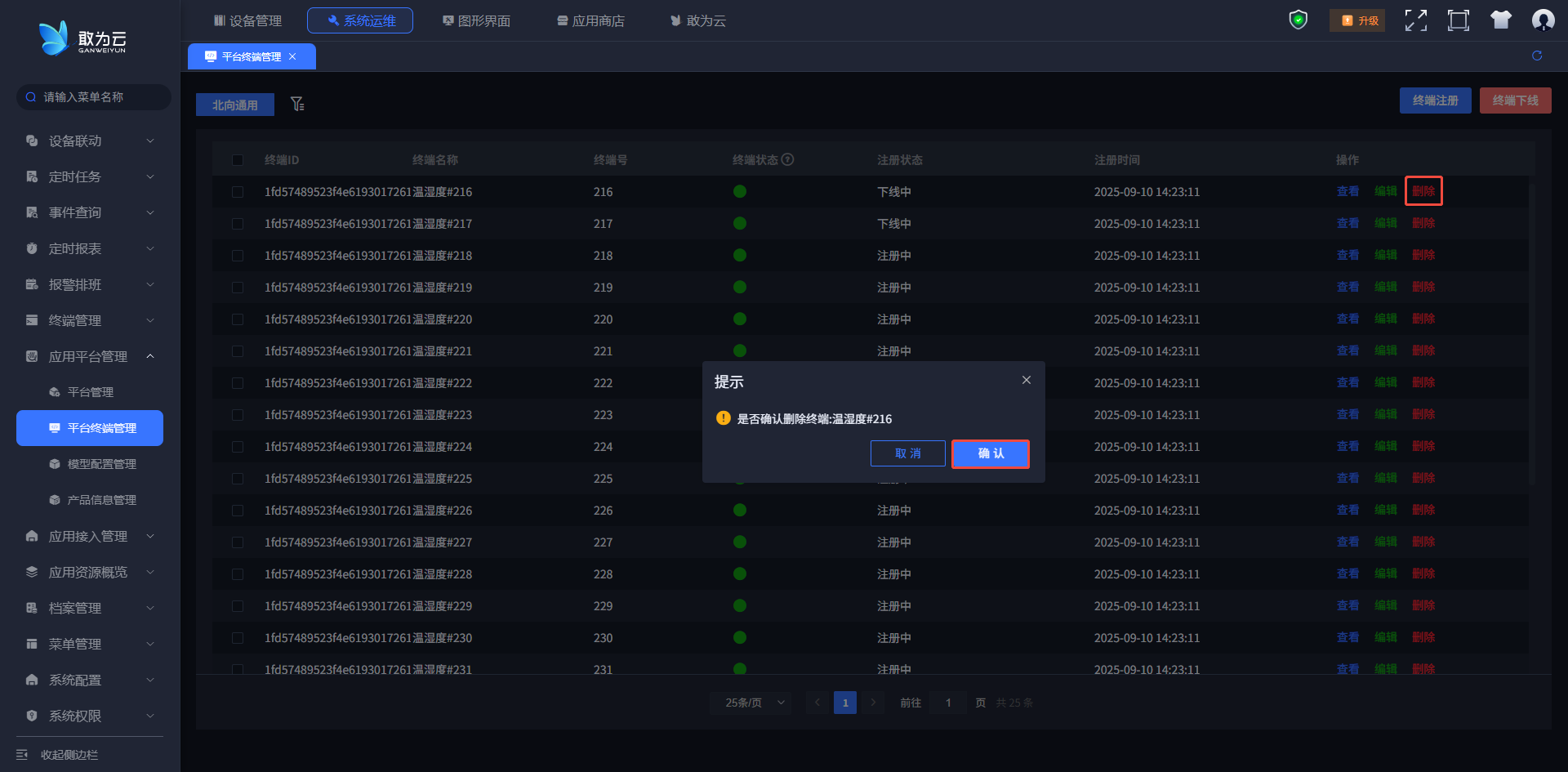Open 模型配置管理 in the sidebar
This screenshot has width=1568, height=772.
click(101, 464)
